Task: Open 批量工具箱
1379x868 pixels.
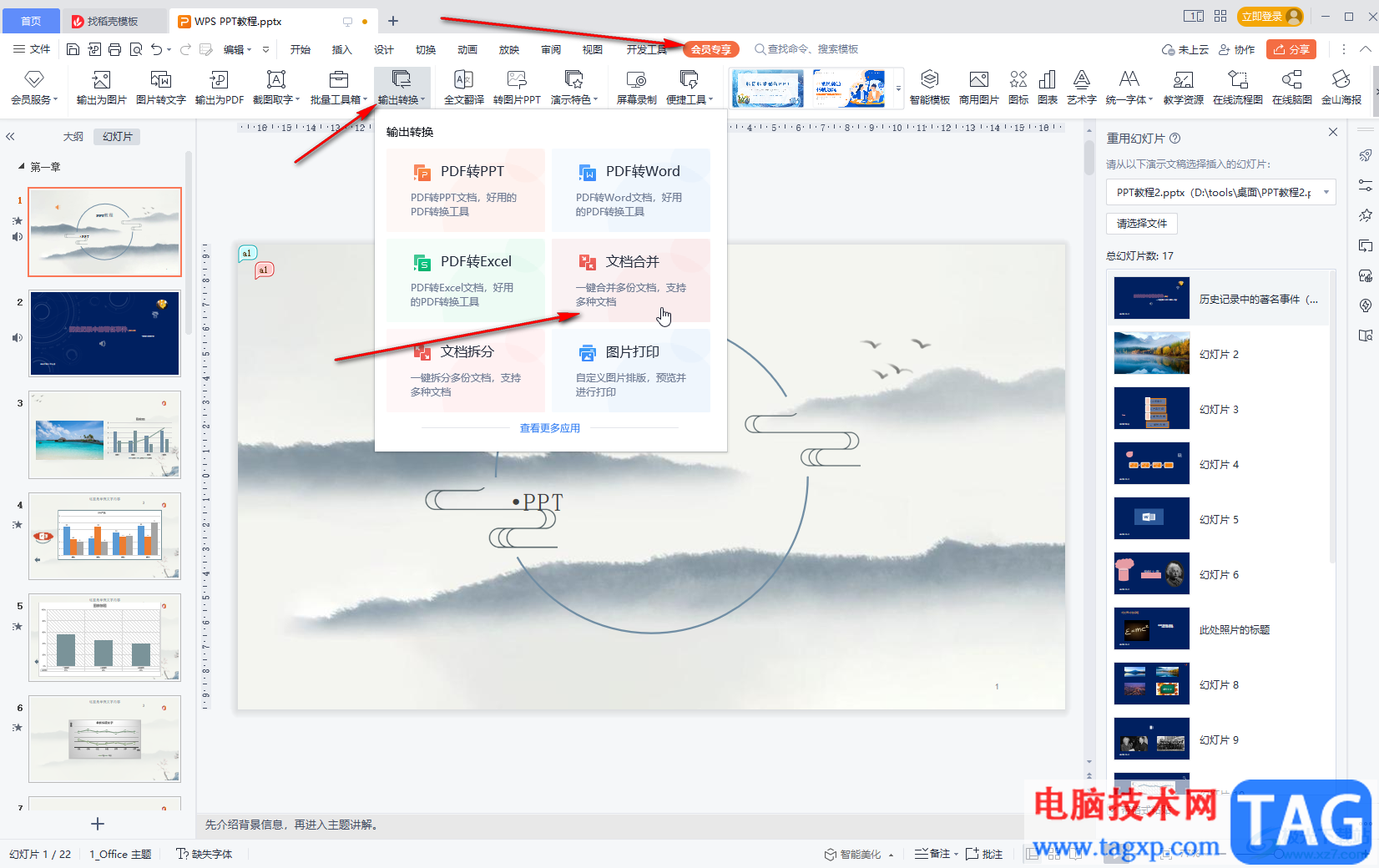Action: [339, 88]
